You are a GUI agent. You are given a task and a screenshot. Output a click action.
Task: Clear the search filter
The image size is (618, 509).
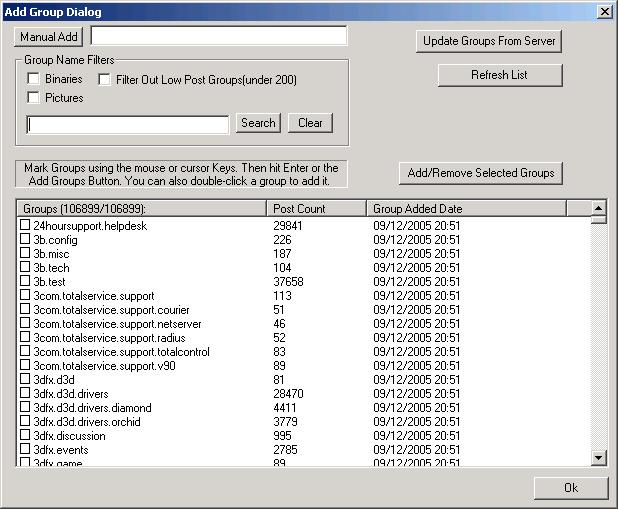click(x=310, y=123)
